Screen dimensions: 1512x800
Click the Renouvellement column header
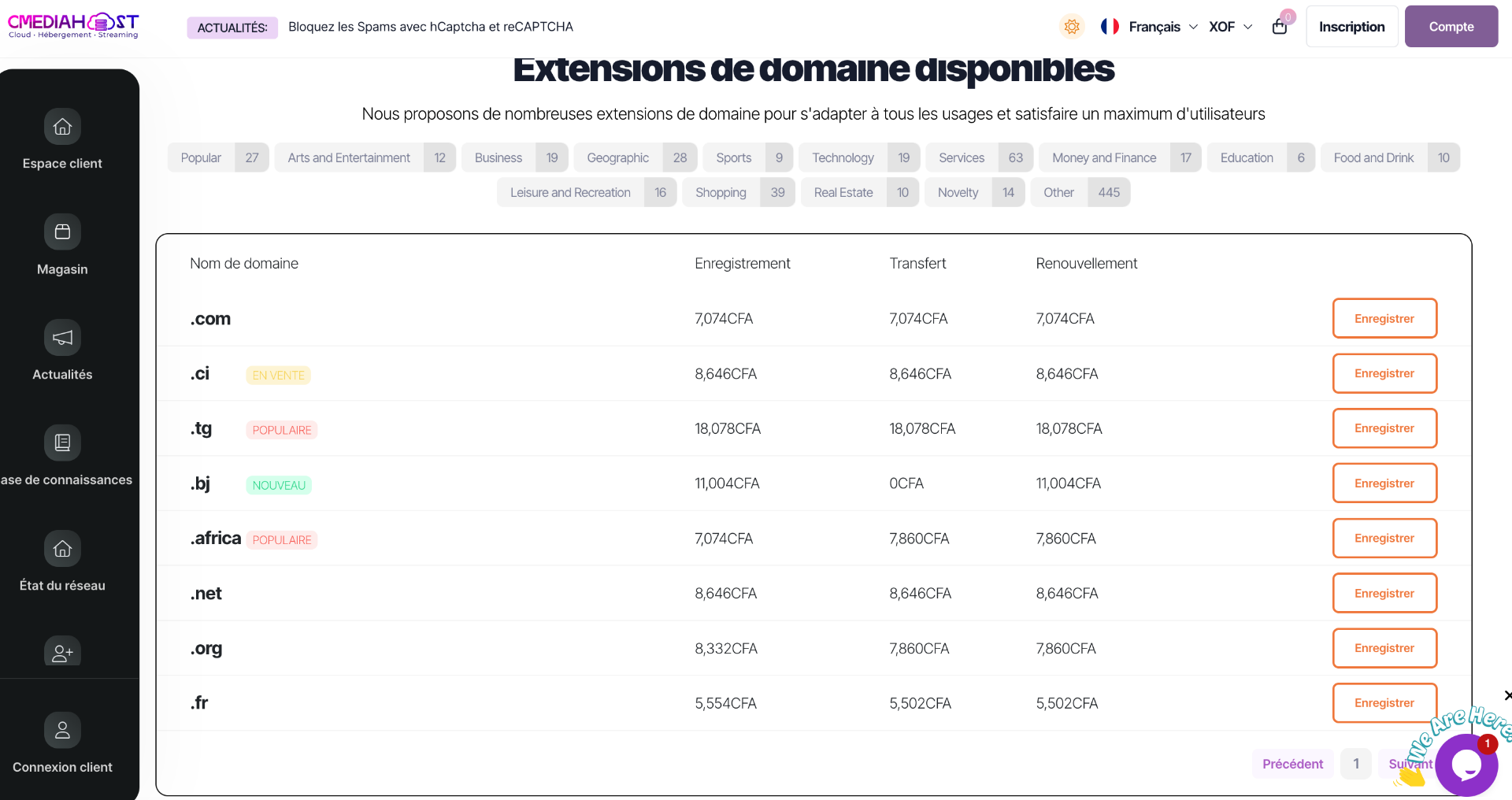coord(1087,264)
